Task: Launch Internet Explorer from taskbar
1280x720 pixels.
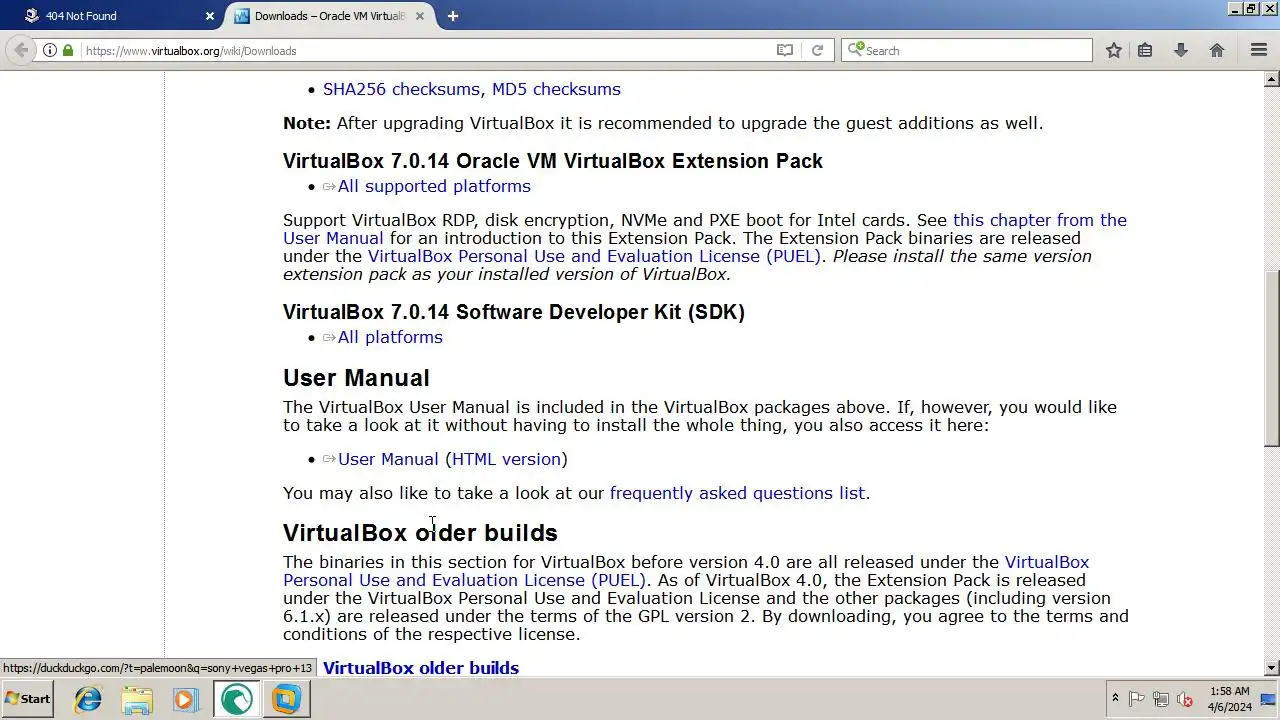Action: (88, 699)
